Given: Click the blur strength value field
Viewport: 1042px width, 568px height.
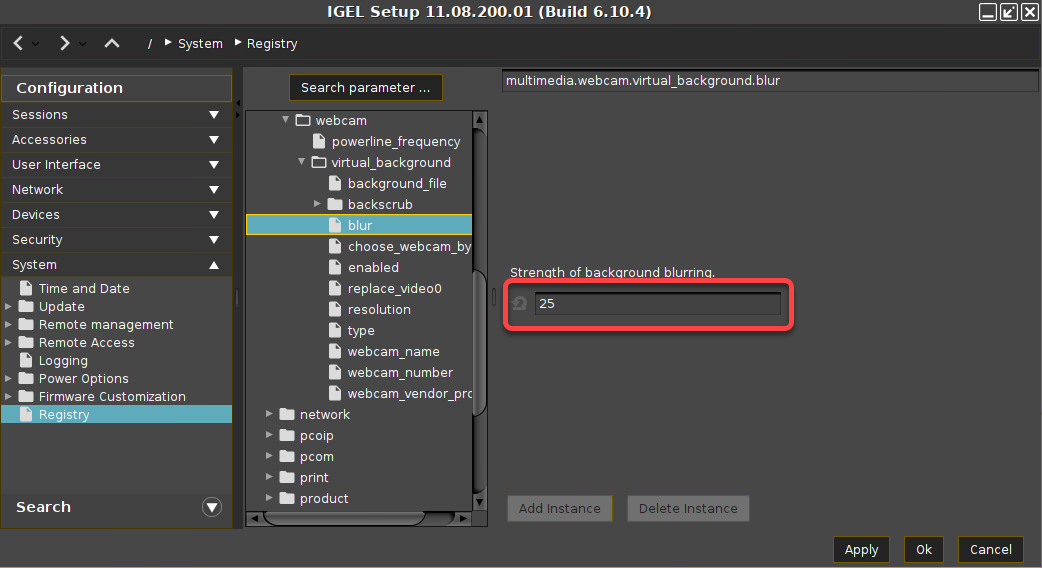Looking at the screenshot, I should tap(657, 303).
